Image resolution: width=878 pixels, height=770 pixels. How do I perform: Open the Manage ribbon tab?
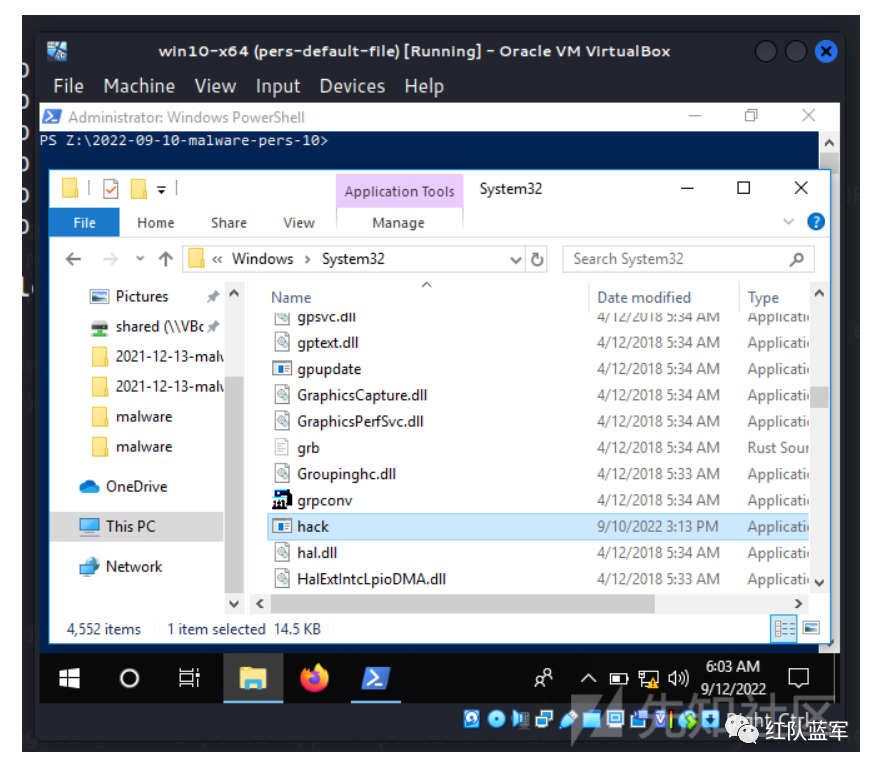point(398,222)
